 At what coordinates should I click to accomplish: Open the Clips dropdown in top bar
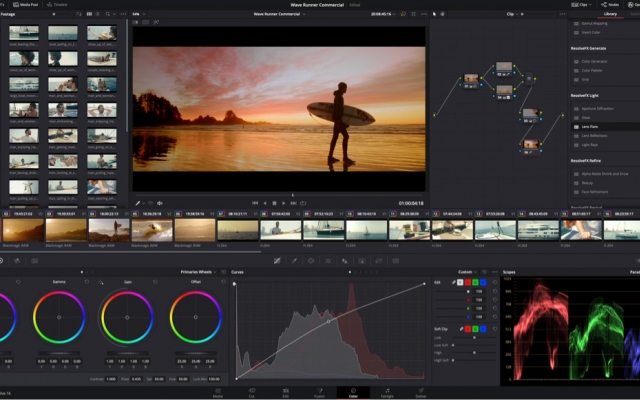point(581,4)
